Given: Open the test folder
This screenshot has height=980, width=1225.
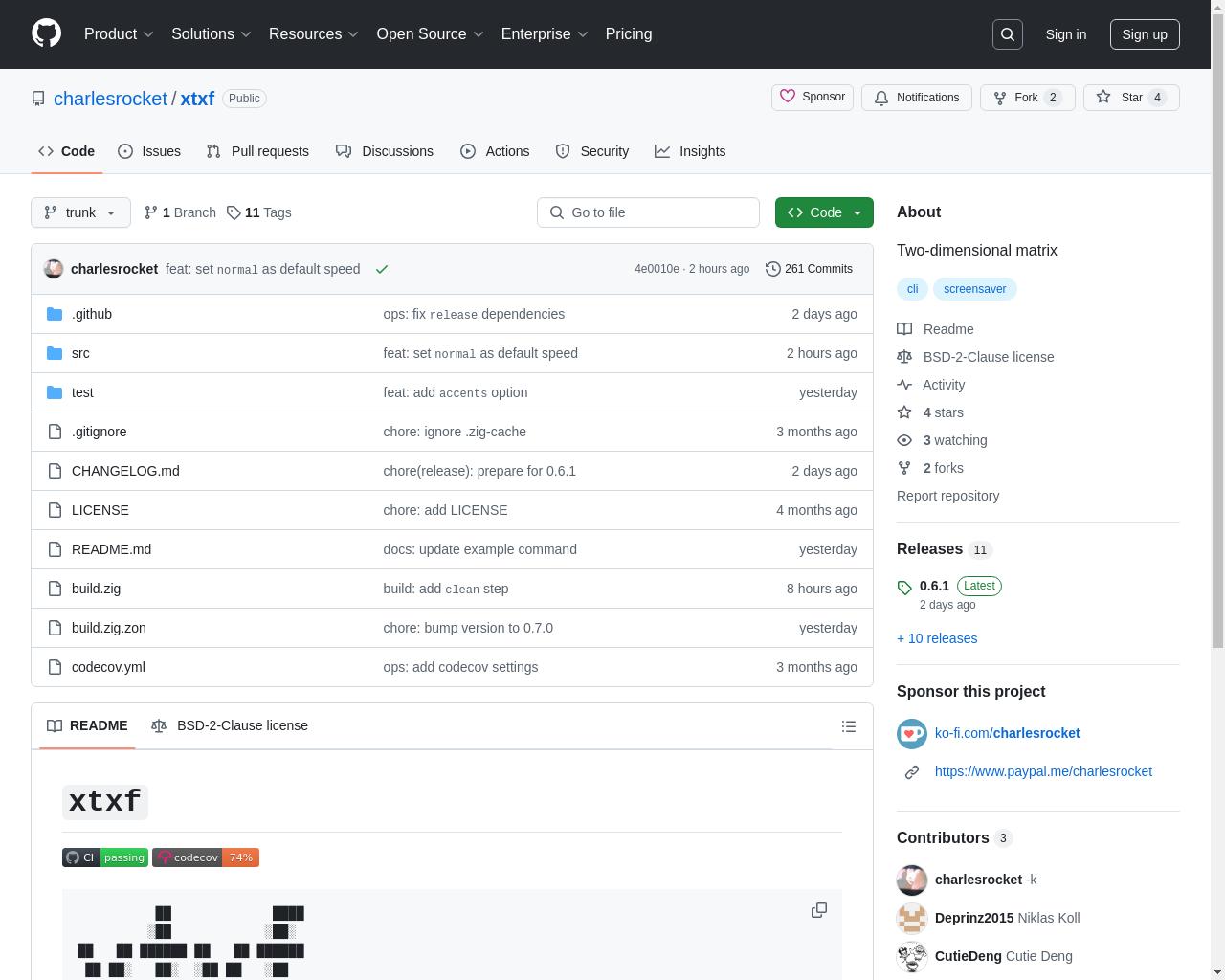Looking at the screenshot, I should [x=82, y=392].
